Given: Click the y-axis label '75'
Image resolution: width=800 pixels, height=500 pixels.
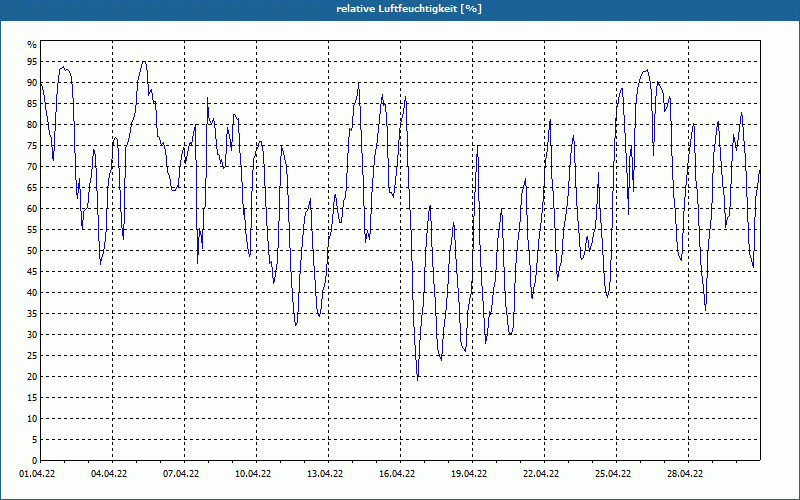Looking at the screenshot, I should pyautogui.click(x=32, y=145).
